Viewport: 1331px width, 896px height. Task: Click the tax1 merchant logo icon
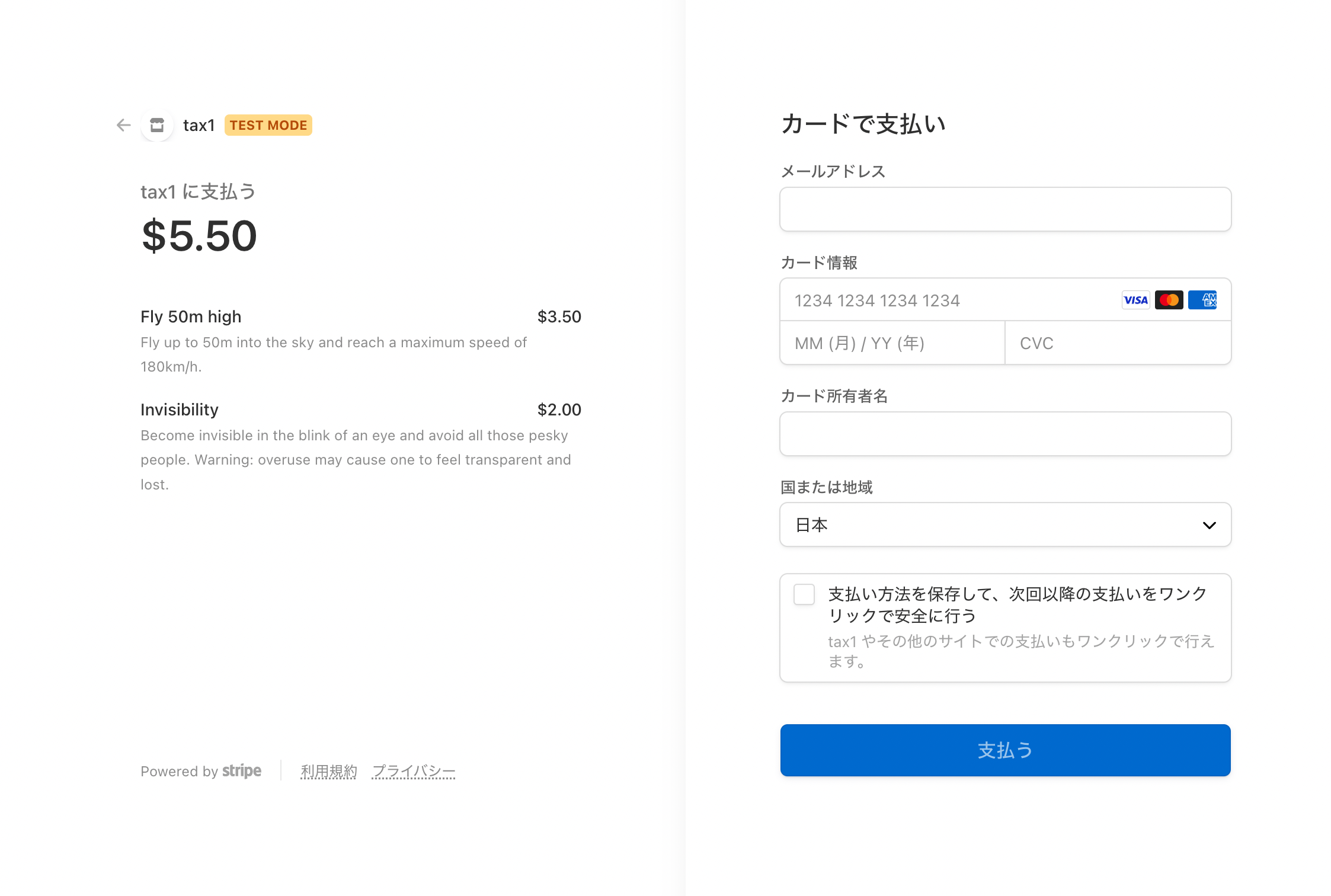click(156, 125)
